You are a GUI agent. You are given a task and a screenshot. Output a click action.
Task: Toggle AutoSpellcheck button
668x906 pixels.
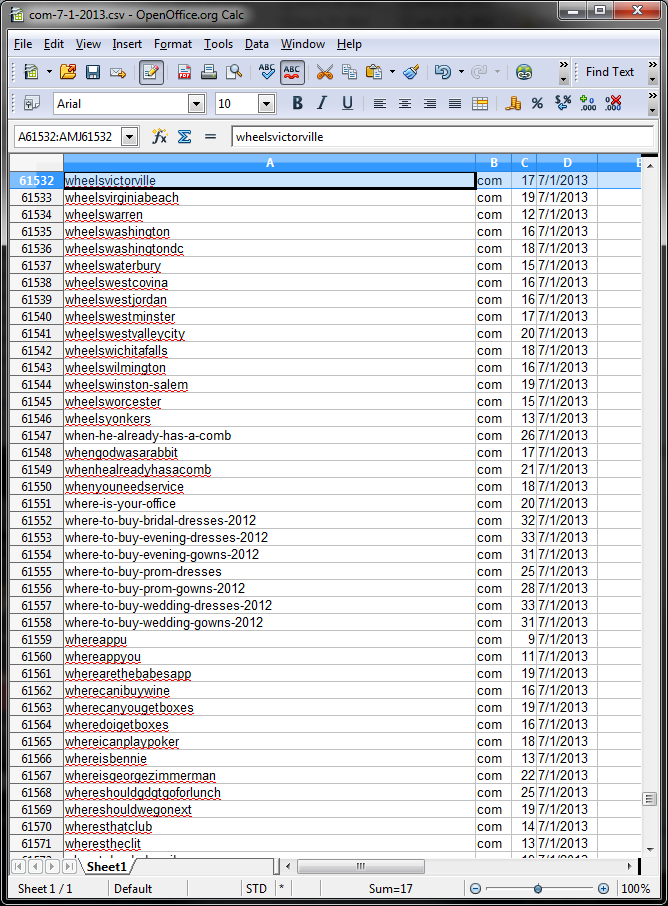[x=292, y=72]
